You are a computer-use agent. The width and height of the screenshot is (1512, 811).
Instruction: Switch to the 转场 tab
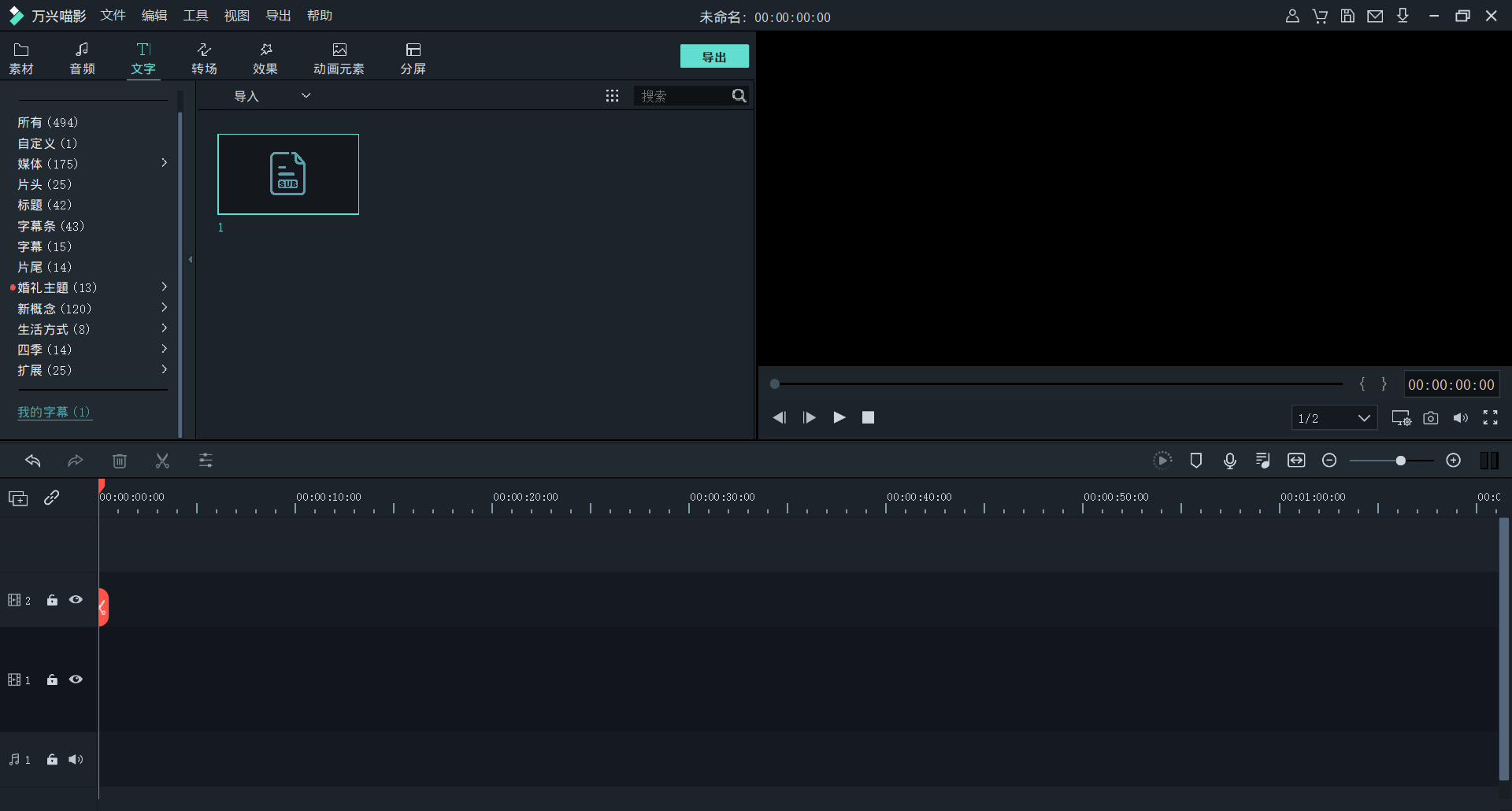click(x=204, y=58)
